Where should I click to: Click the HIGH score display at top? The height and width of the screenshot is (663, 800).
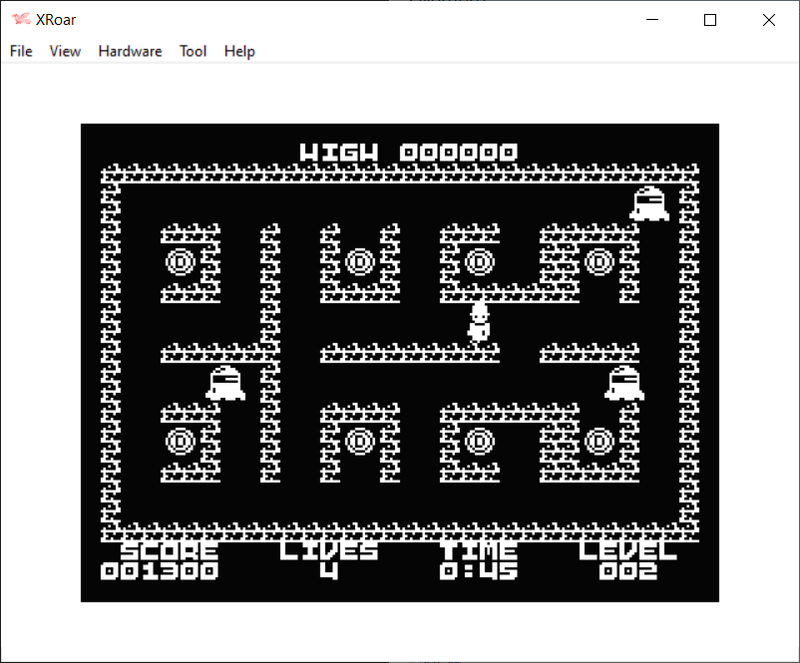point(409,152)
